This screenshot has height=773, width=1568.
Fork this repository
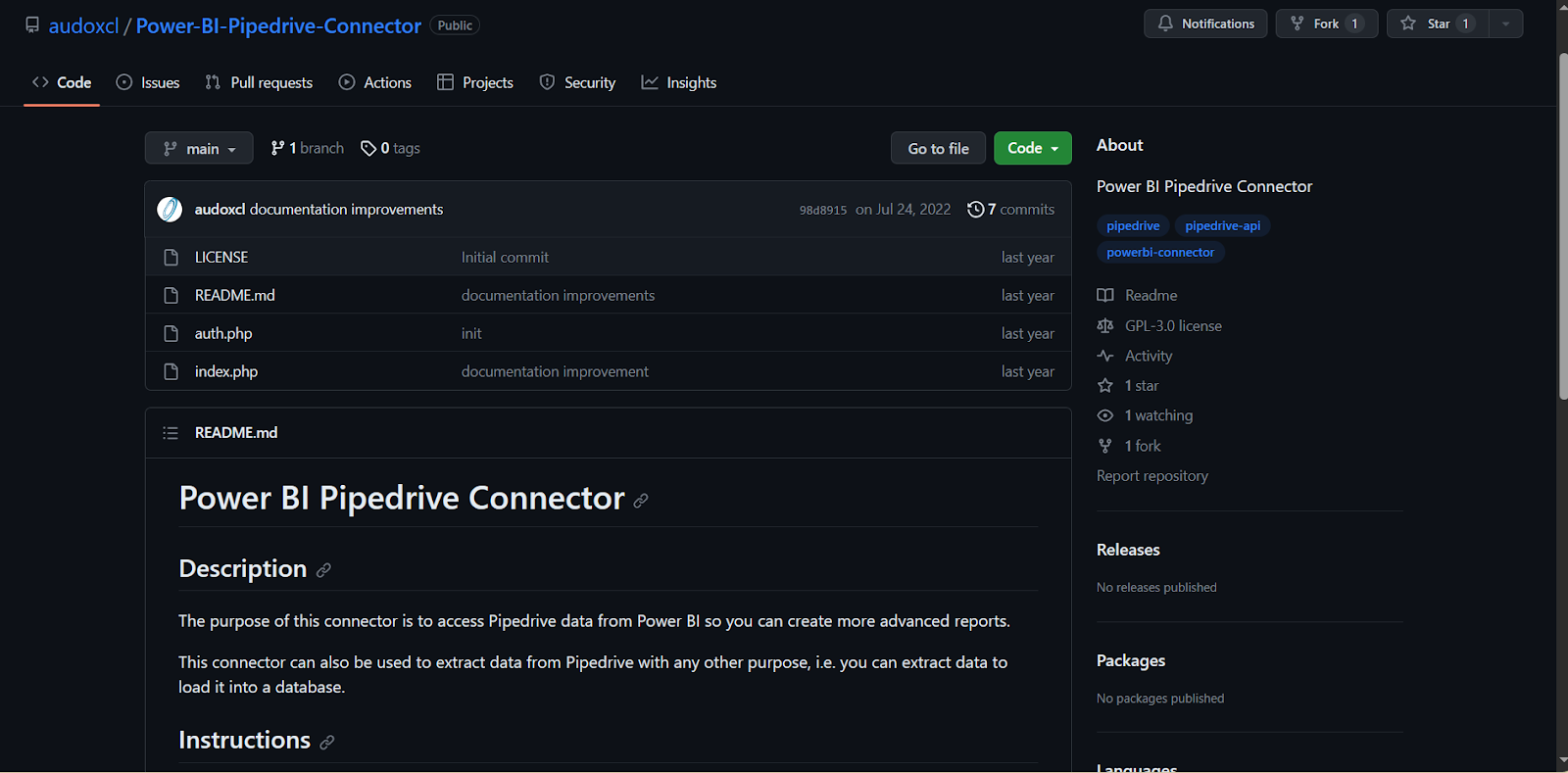(1326, 24)
